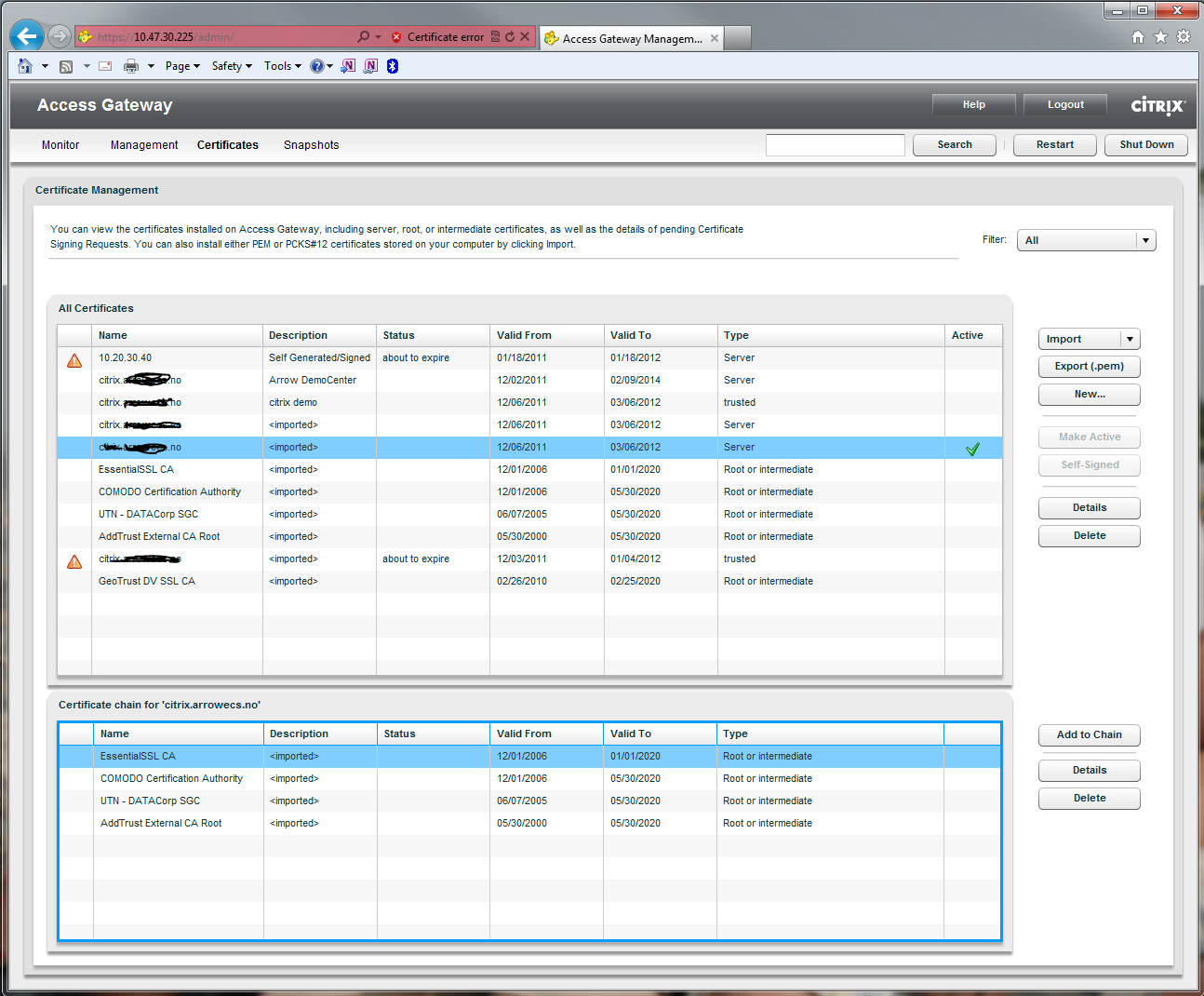Select 'AddTrust External CA Root' in All Certificates
The image size is (1204, 996).
(x=529, y=536)
